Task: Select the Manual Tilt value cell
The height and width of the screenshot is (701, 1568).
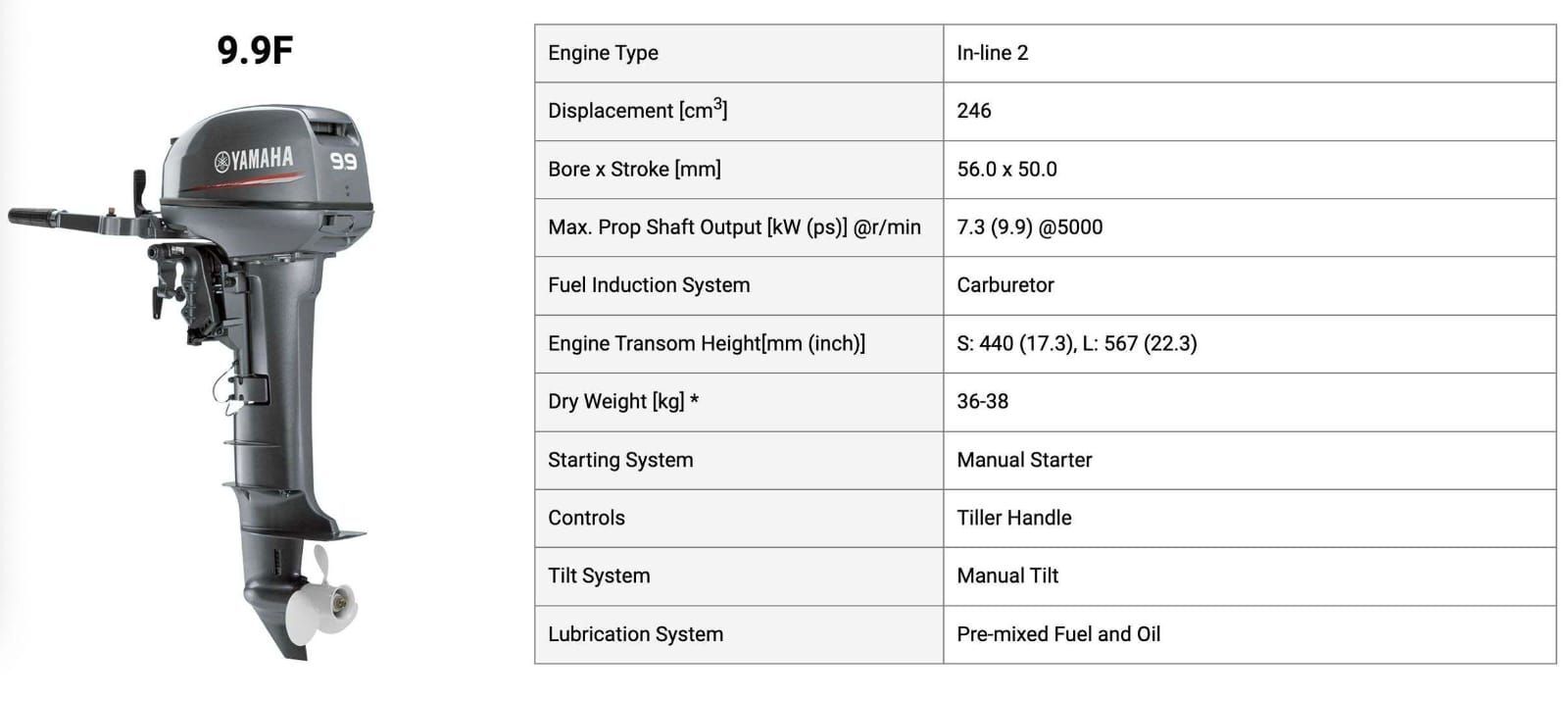Action: 1249,576
